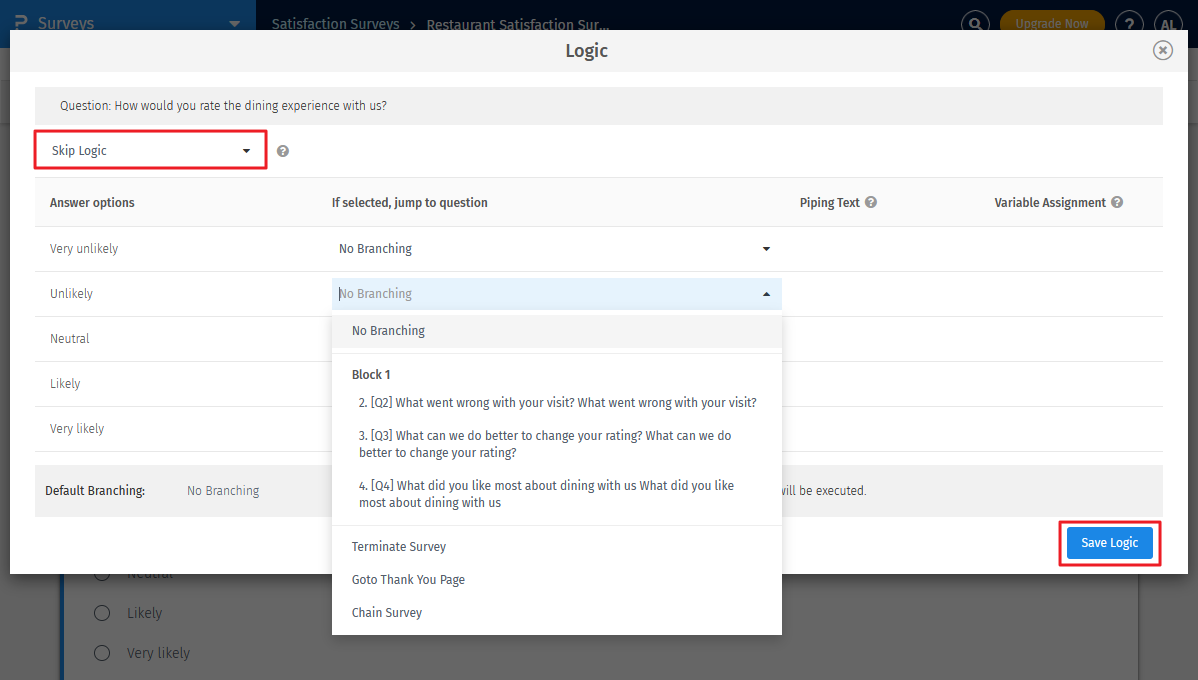Select Q2 What went wrong with your visit
The height and width of the screenshot is (680, 1198).
point(556,403)
